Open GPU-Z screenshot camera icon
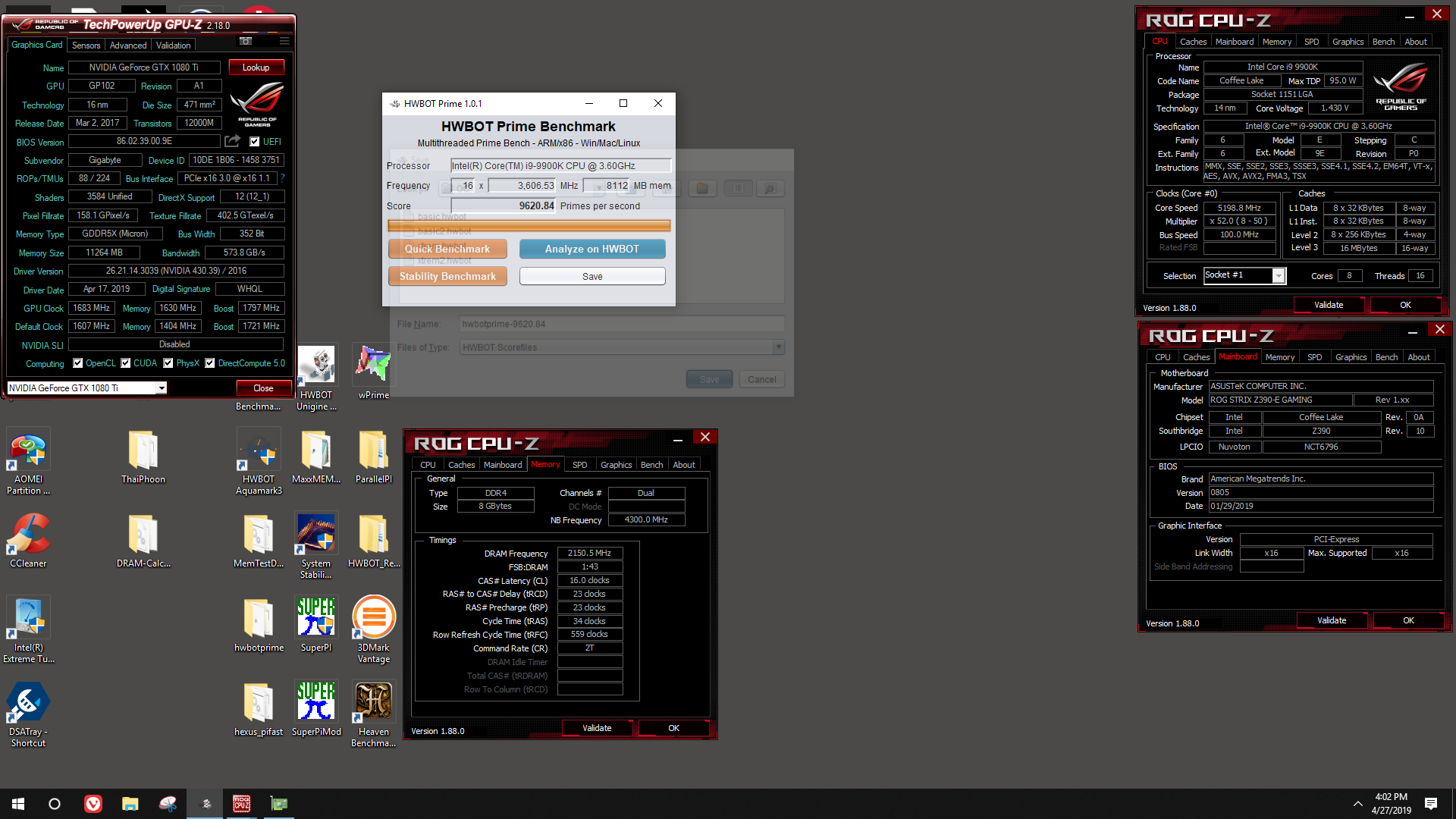1456x819 pixels. coord(246,41)
